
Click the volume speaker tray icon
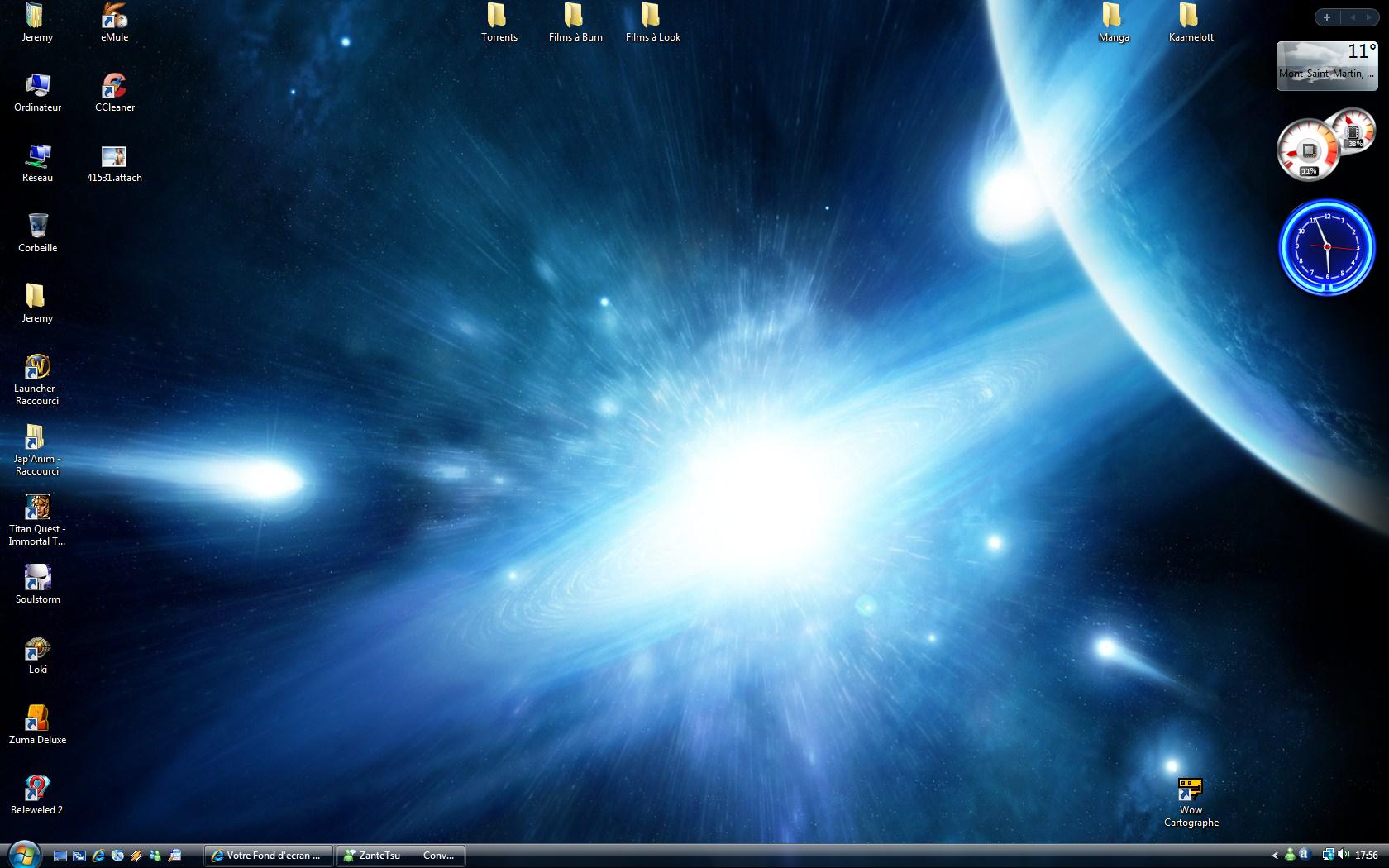(1344, 855)
